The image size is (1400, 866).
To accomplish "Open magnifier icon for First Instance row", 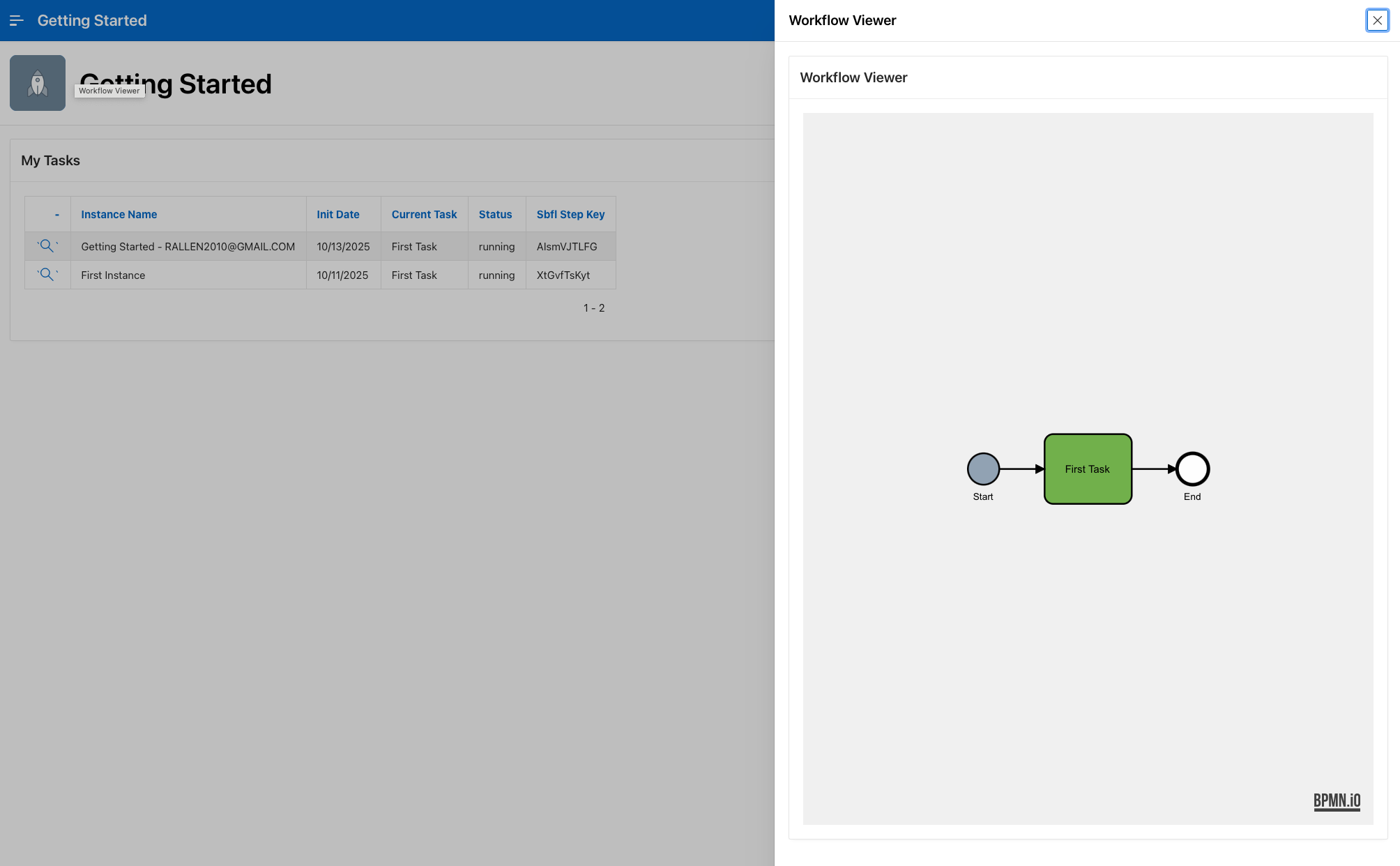I will point(47,275).
